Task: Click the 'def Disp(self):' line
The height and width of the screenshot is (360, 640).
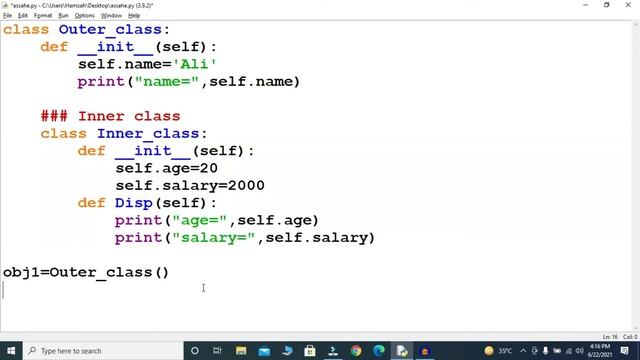Action: pyautogui.click(x=147, y=203)
